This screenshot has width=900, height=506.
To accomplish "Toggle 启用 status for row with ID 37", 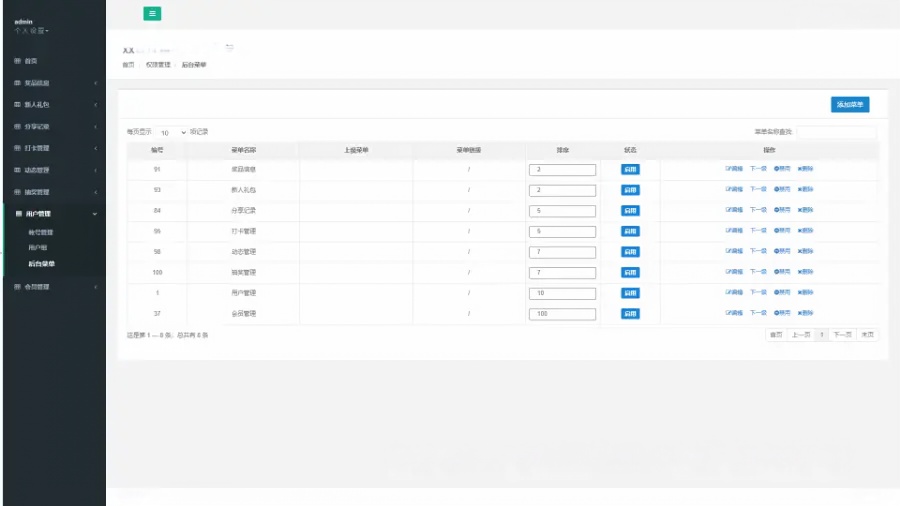I will tap(630, 314).
